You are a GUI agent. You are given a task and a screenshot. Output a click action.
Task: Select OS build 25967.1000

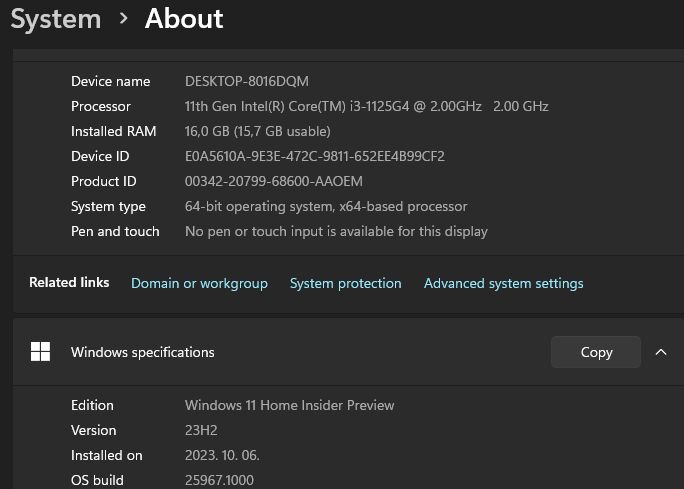[x=219, y=480]
